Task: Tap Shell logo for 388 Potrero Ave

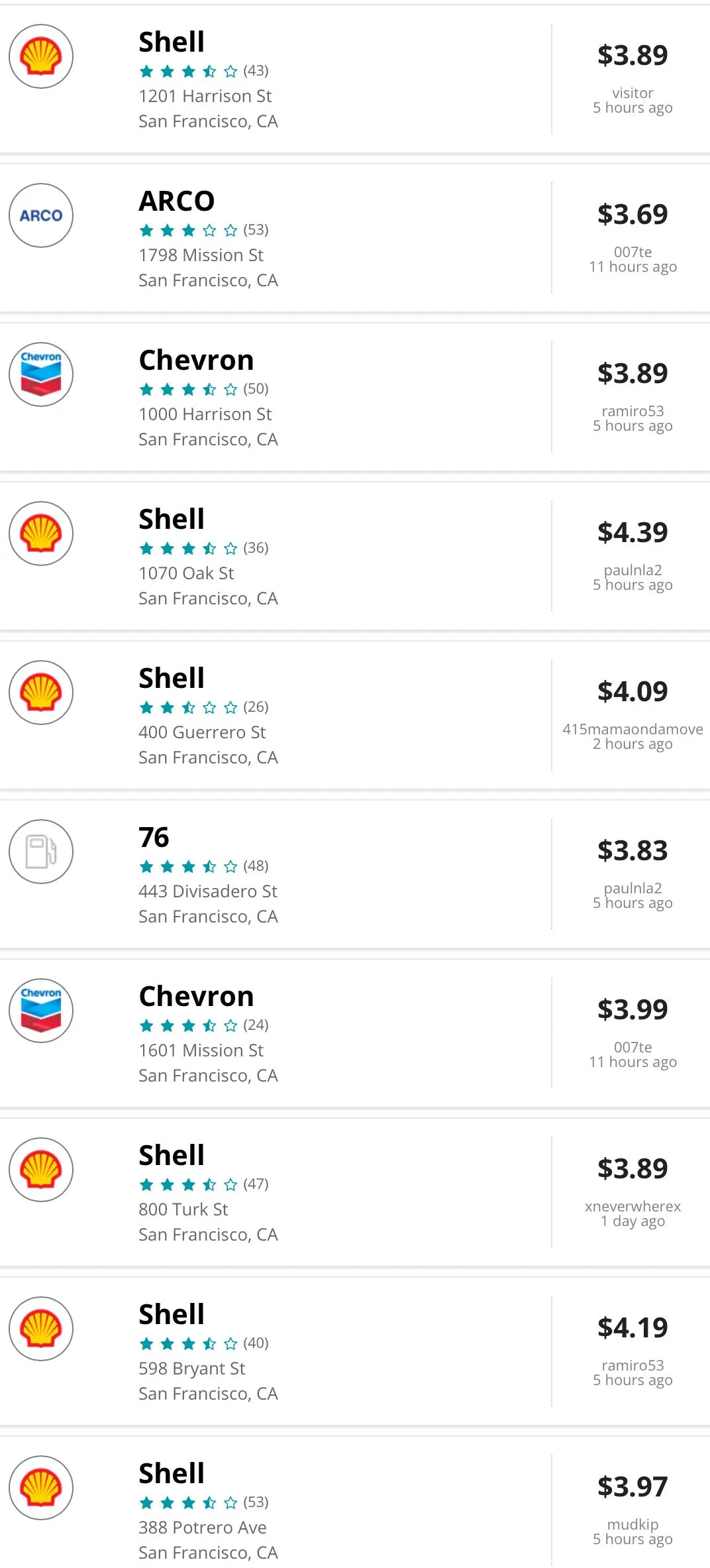Action: tap(41, 1488)
